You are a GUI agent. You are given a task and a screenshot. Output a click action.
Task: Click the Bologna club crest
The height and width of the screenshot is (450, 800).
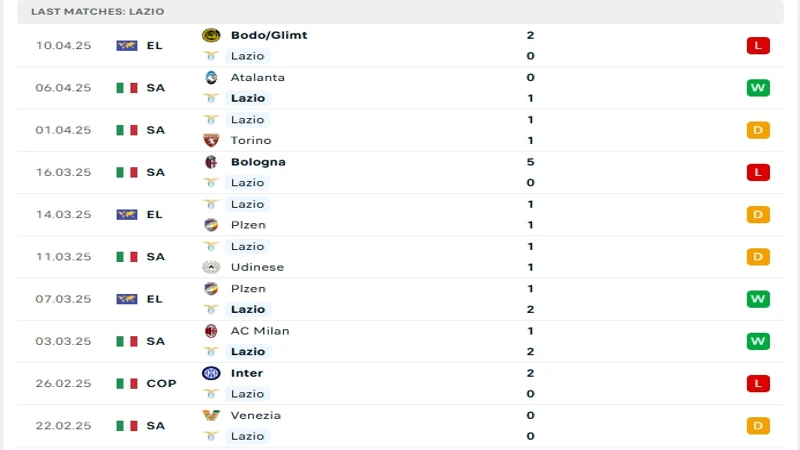(211, 162)
